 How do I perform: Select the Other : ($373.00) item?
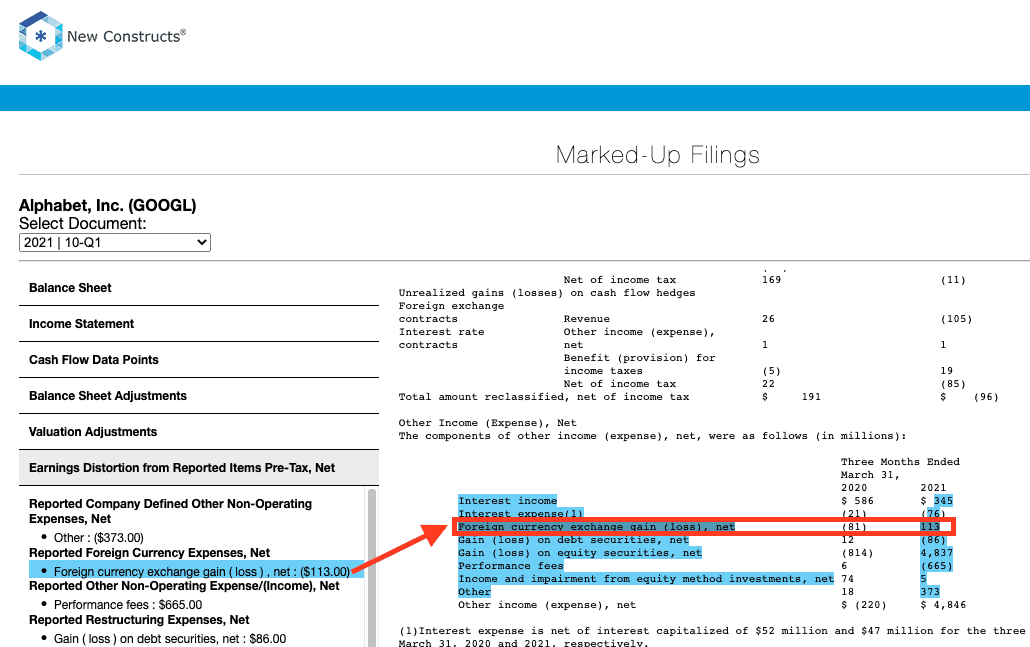coord(99,537)
